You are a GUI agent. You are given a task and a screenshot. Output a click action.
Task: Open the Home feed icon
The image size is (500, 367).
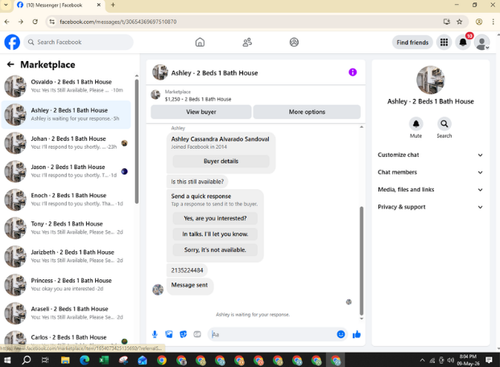pos(200,42)
